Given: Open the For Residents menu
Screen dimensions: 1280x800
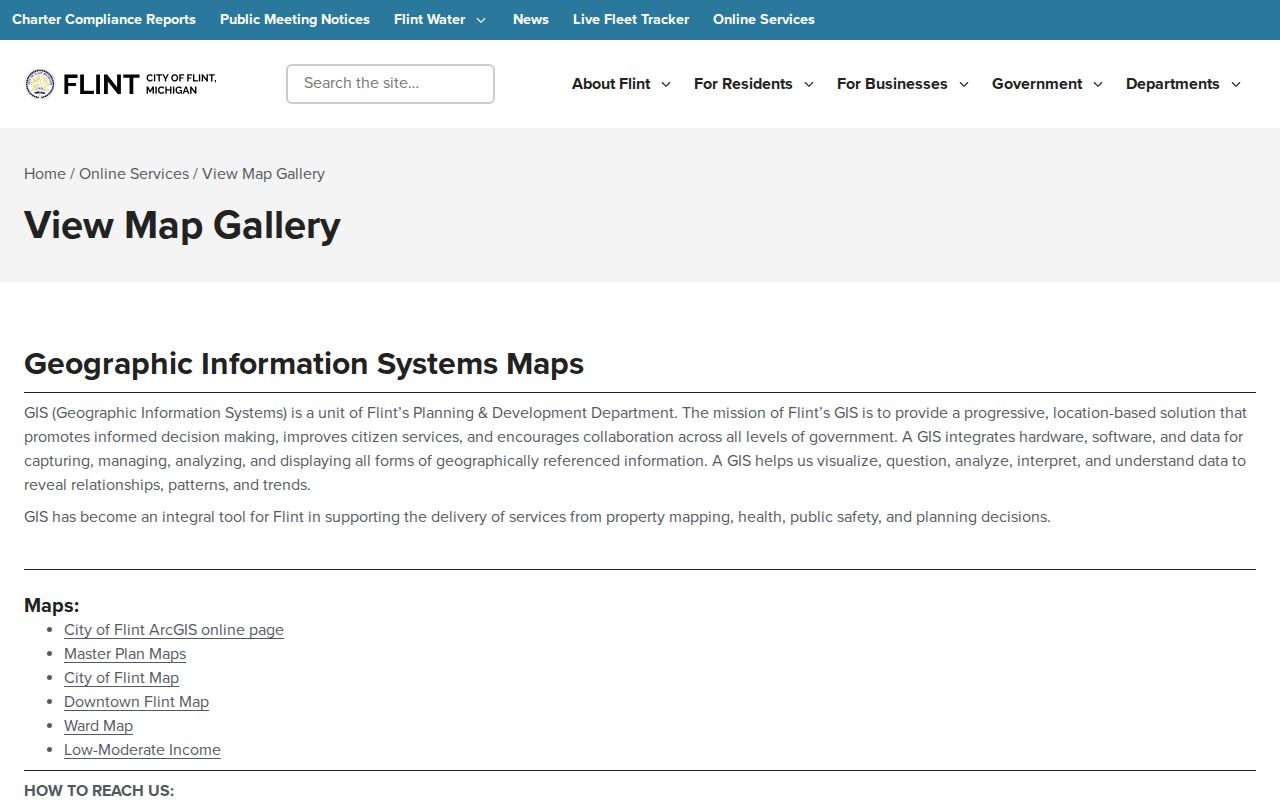Looking at the screenshot, I should [743, 84].
